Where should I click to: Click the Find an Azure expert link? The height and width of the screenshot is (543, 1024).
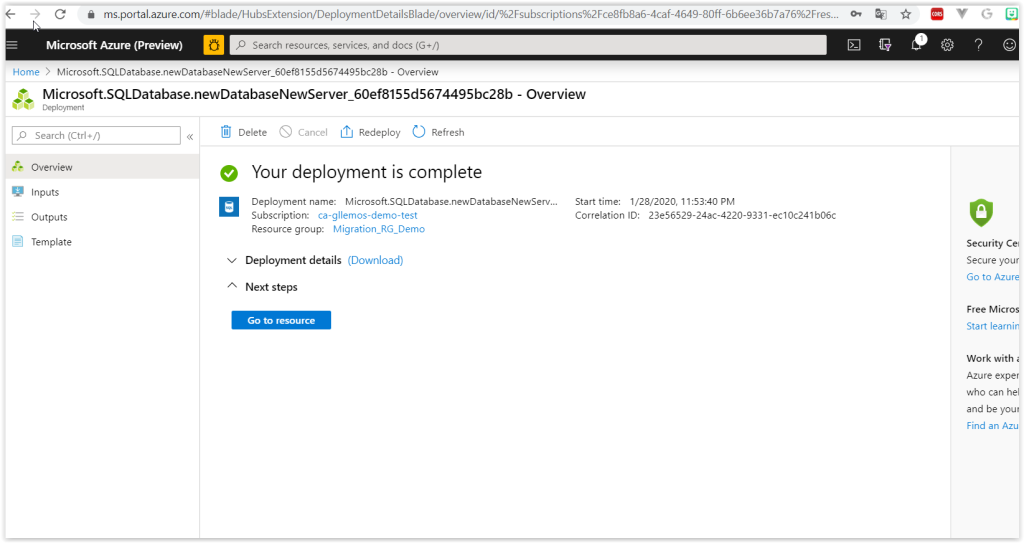pyautogui.click(x=993, y=425)
